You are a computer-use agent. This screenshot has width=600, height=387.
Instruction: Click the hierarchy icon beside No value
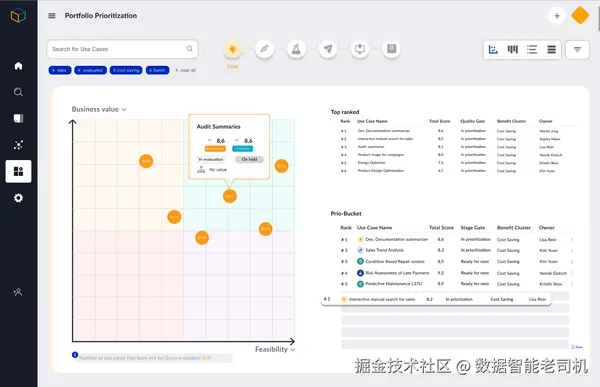point(201,169)
